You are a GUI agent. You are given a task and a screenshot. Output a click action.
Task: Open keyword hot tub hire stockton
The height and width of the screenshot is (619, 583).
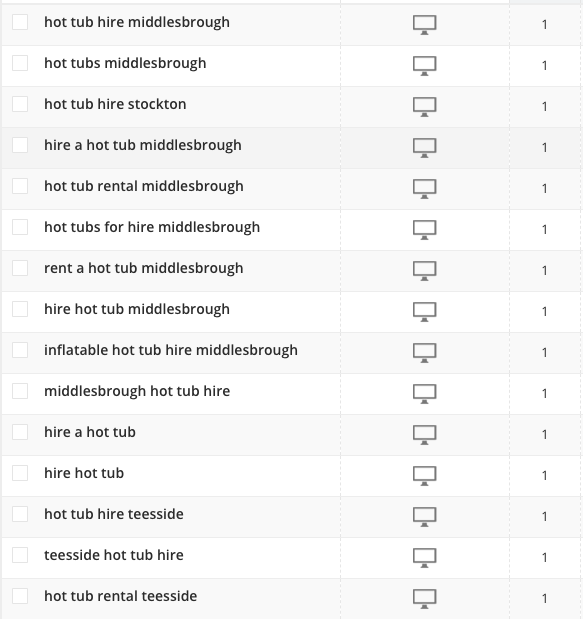point(115,104)
